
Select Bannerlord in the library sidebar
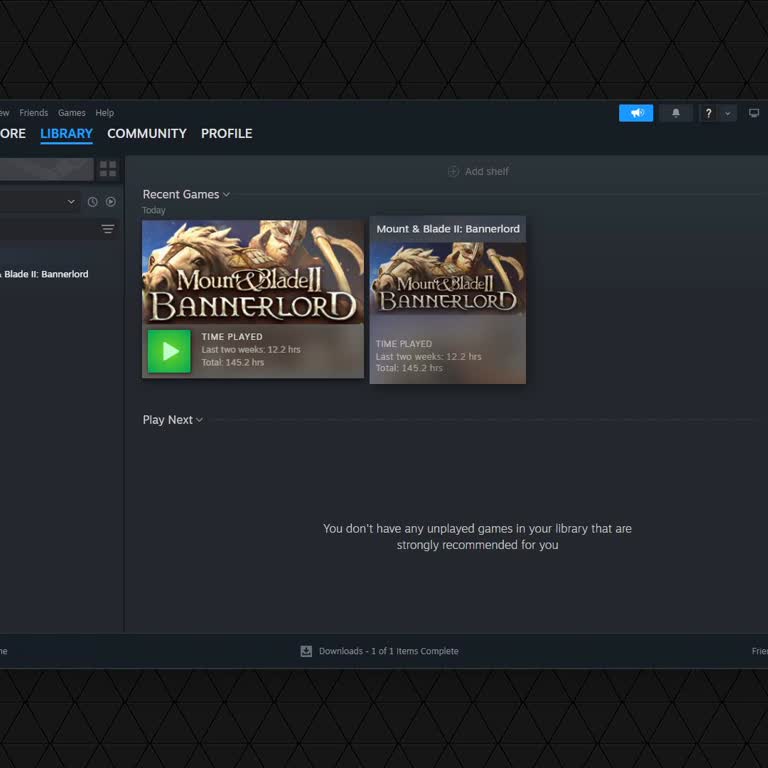click(x=45, y=274)
